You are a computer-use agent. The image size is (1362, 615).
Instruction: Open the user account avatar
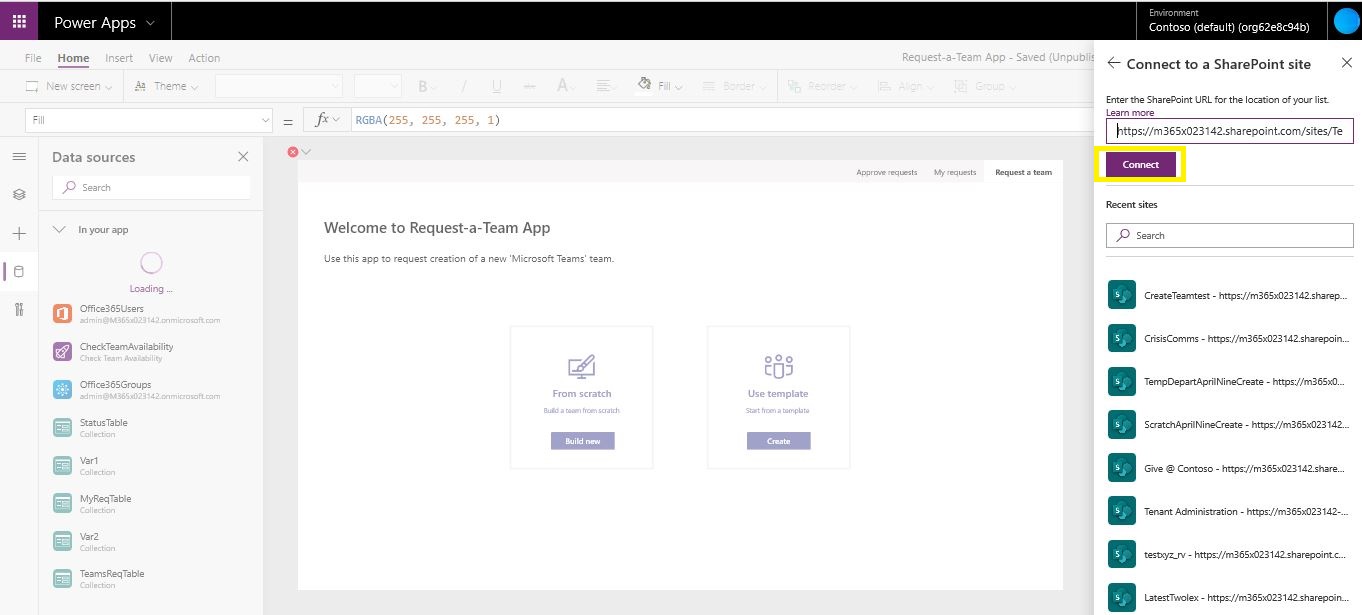pyautogui.click(x=1346, y=21)
